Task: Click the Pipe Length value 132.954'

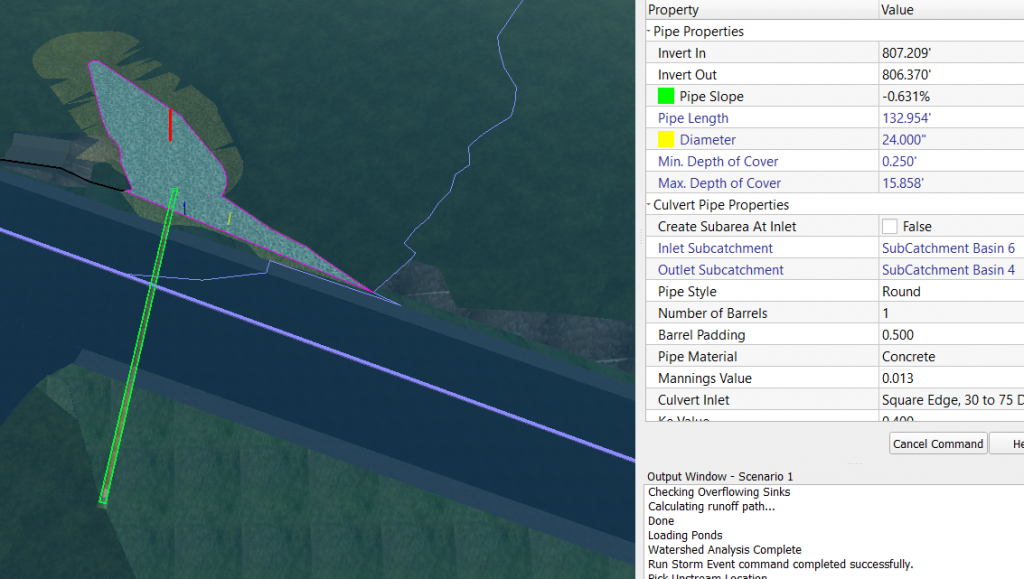Action: coord(906,118)
